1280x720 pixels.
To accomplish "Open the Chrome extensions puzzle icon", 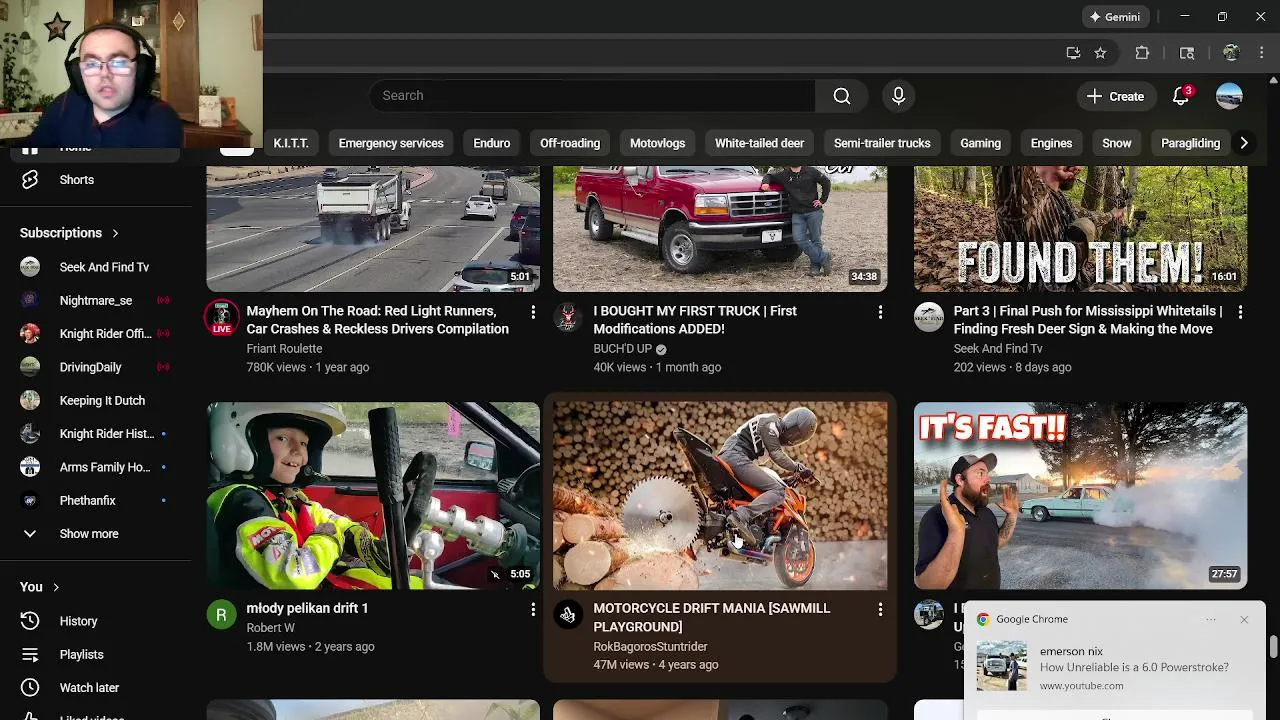I will click(1142, 53).
